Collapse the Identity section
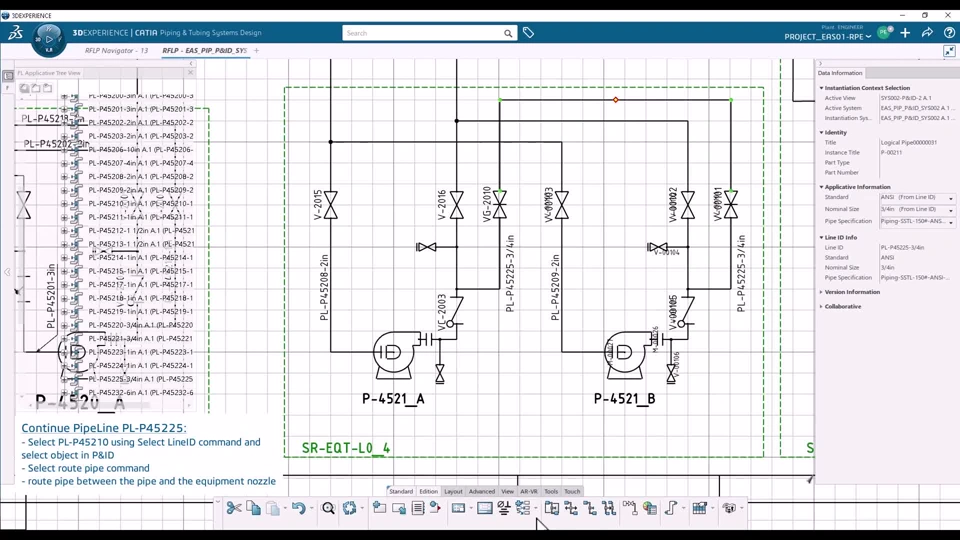960x540 pixels. tap(822, 132)
